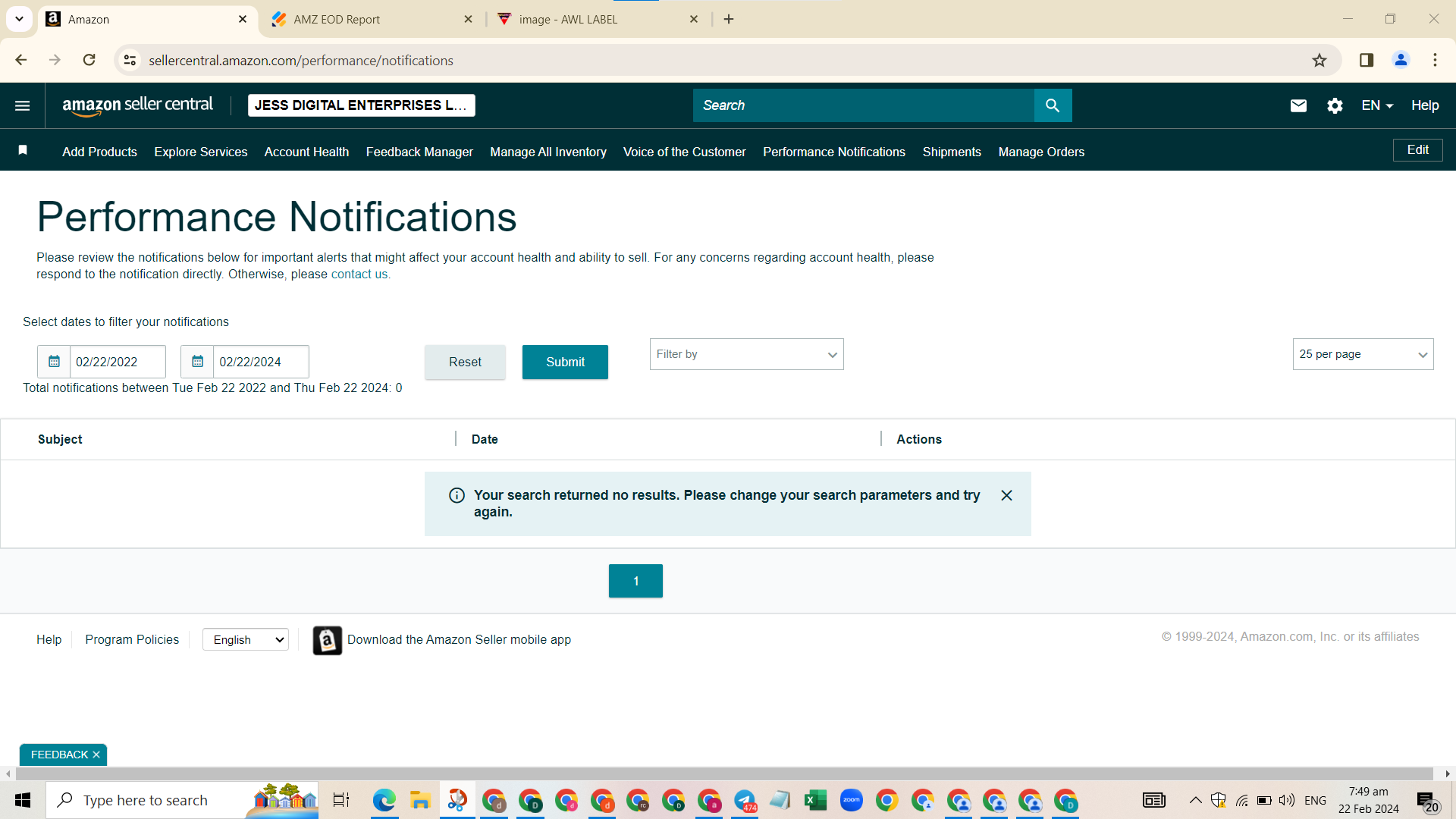
Task: Close the image - AWL LABEL tab
Action: 694,19
